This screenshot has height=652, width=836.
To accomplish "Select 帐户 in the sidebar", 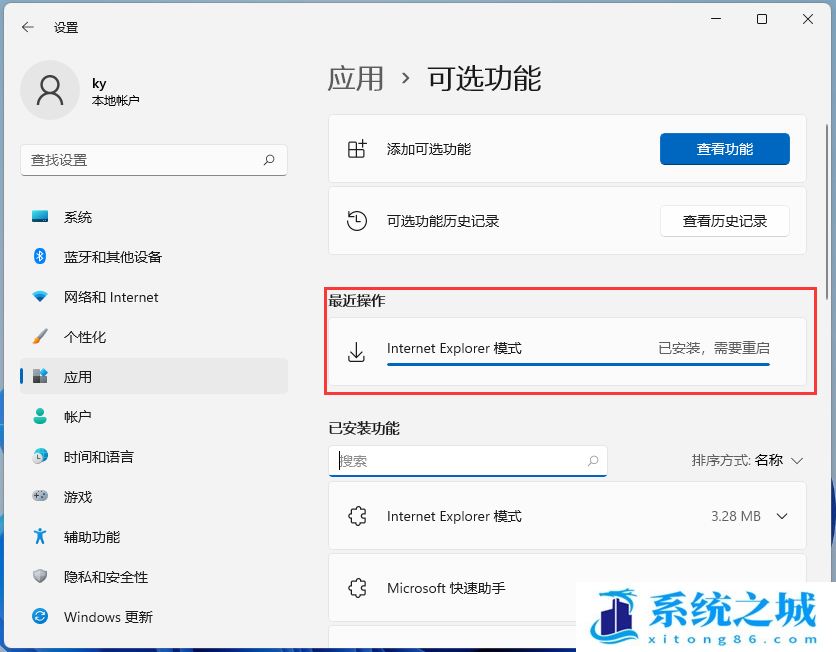I will tap(78, 417).
